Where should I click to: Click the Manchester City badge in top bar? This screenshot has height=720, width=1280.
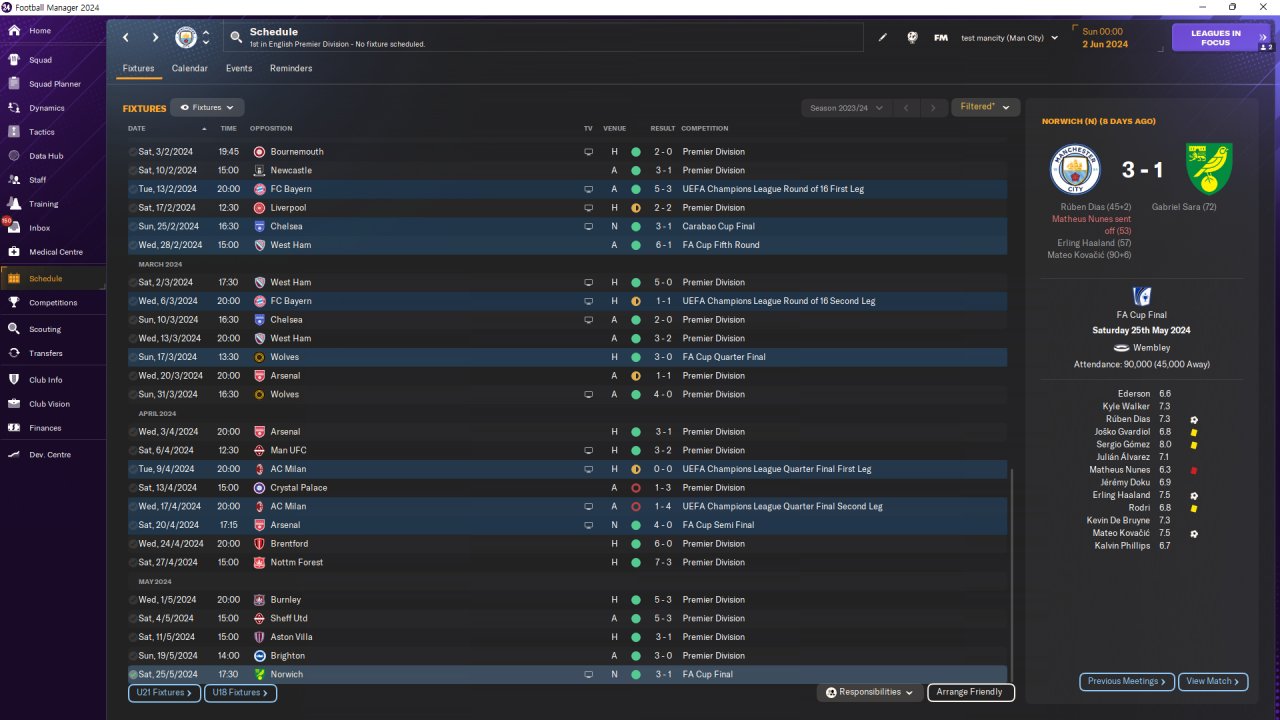[186, 38]
